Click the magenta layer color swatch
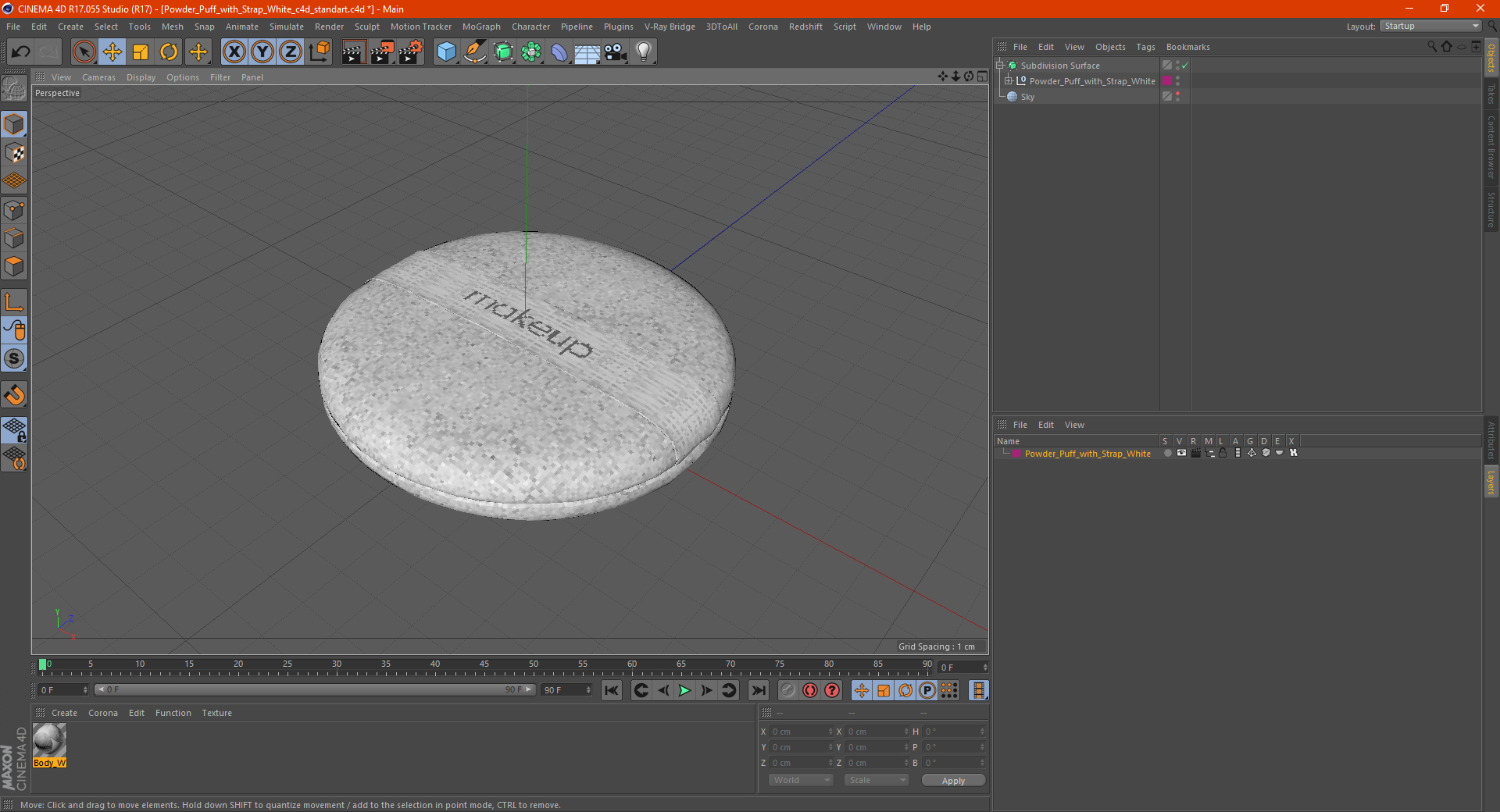The width and height of the screenshot is (1500, 812). pos(1016,454)
